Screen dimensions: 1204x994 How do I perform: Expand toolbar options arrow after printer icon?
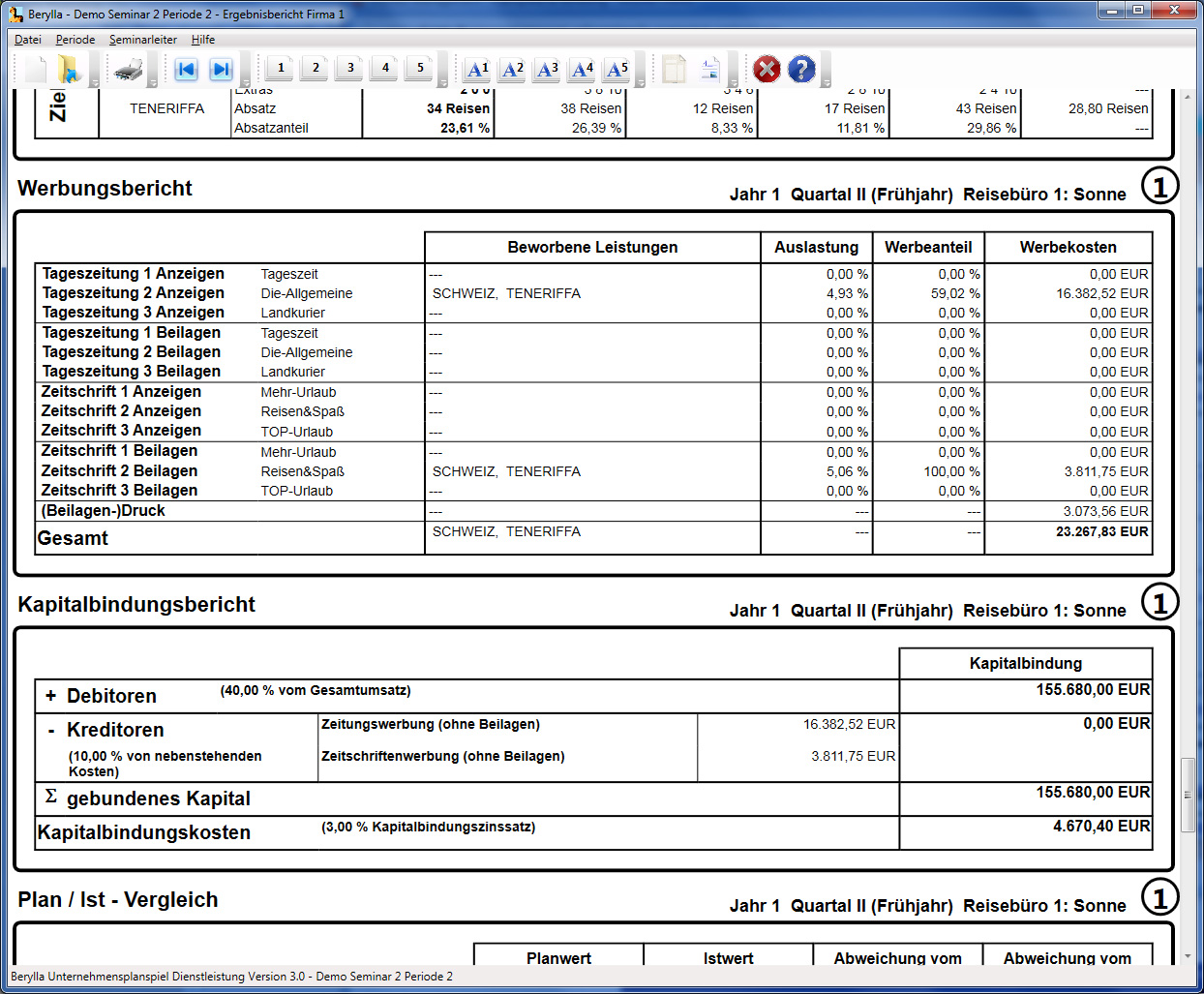[153, 83]
